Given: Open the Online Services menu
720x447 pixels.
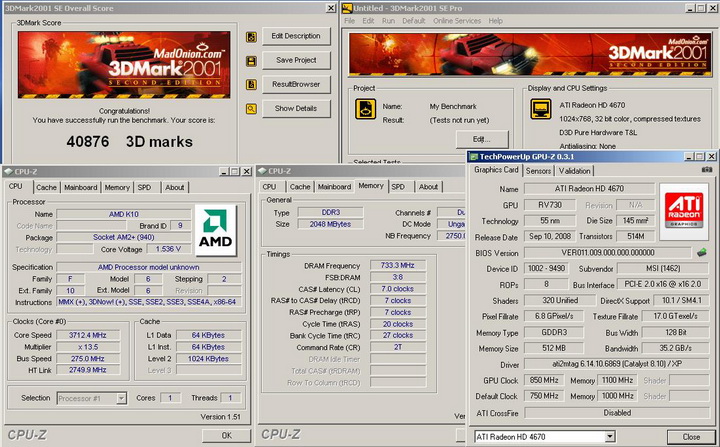Looking at the screenshot, I should [x=457, y=21].
